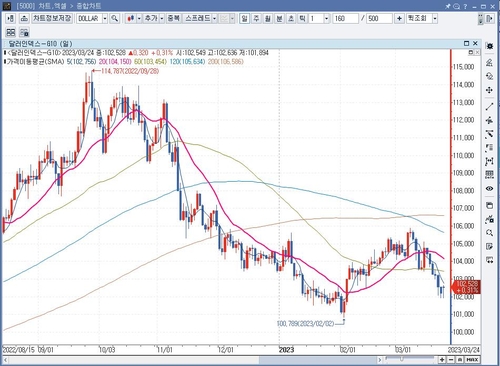Expand the 스프레드 dropdown arrow
Image resolution: width=500 pixels, height=366 pixels.
pos(214,18)
